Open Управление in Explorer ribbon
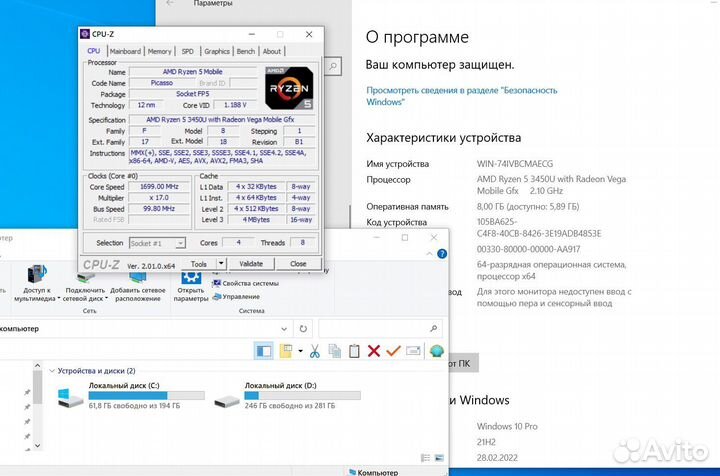This screenshot has height=476, width=720. pos(236,297)
